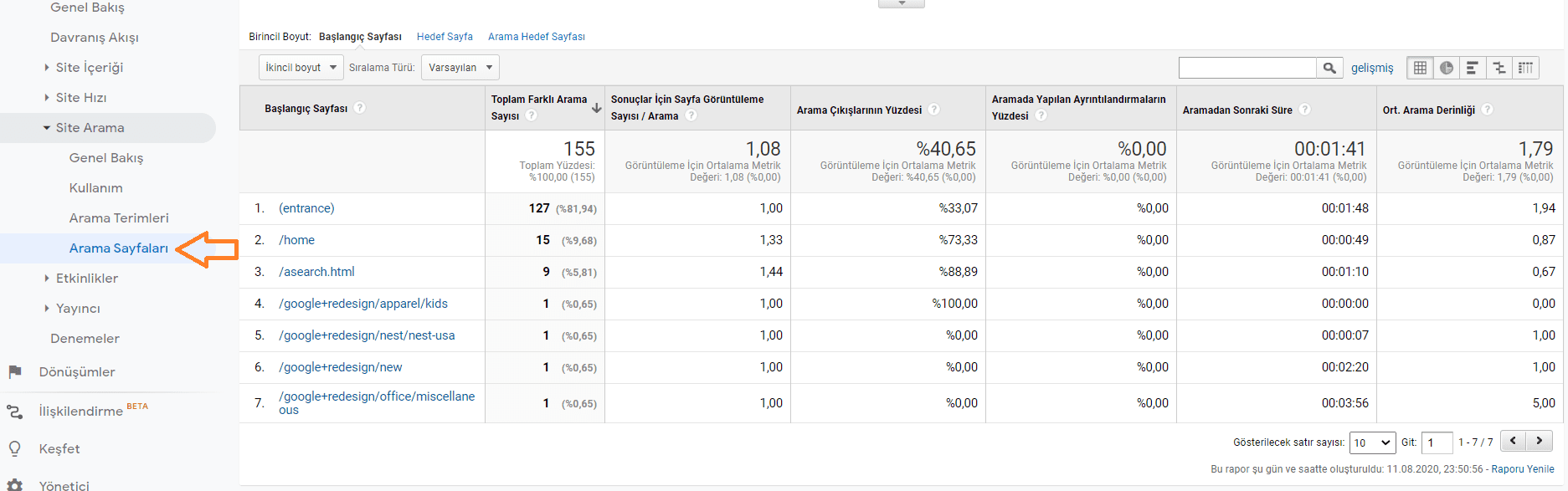Open the İkincil boyut dropdown
The height and width of the screenshot is (491, 1568).
(x=301, y=68)
